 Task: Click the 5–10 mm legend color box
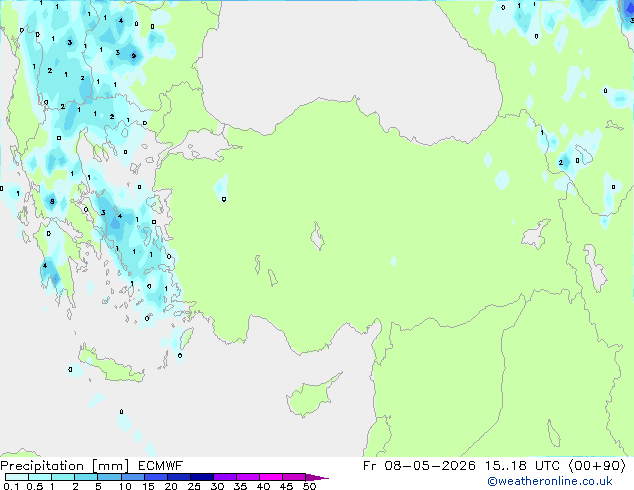click(x=109, y=477)
